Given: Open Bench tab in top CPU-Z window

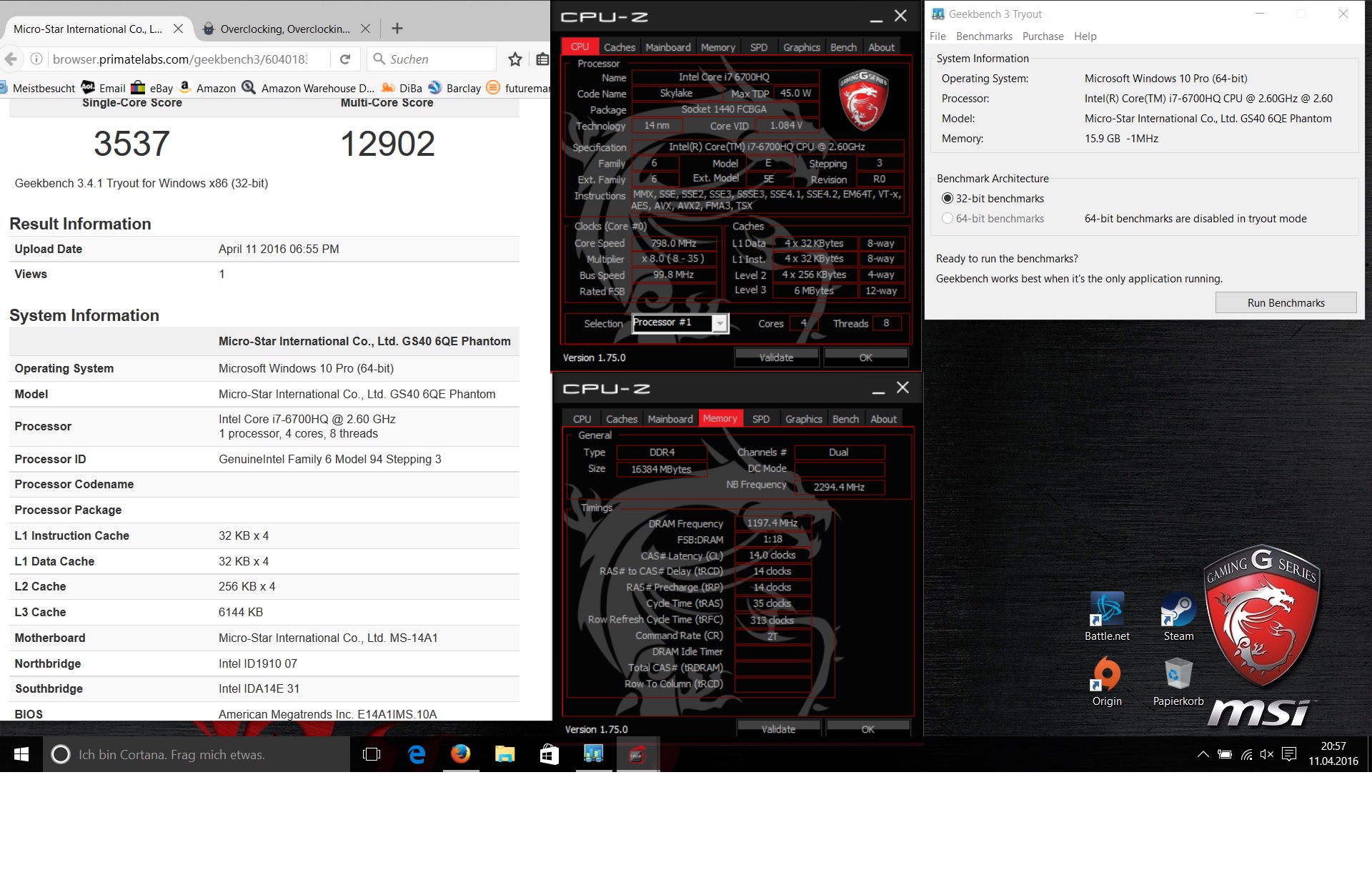Looking at the screenshot, I should pyautogui.click(x=843, y=47).
